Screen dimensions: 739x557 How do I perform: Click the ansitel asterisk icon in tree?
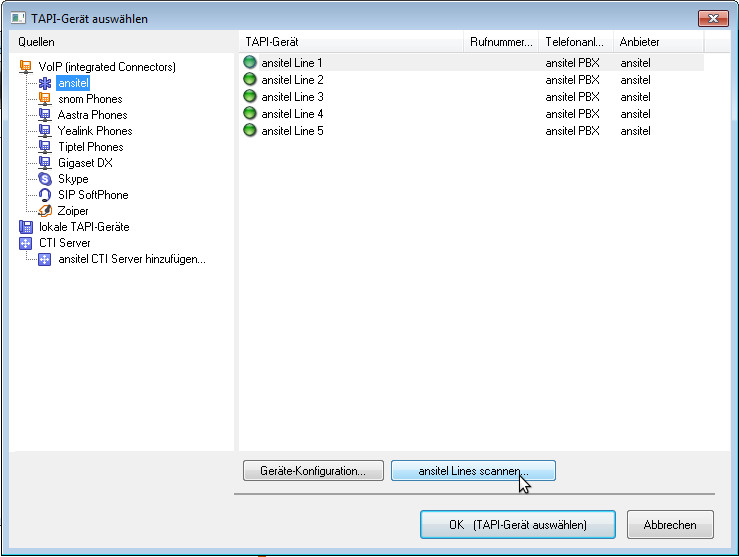[45, 83]
